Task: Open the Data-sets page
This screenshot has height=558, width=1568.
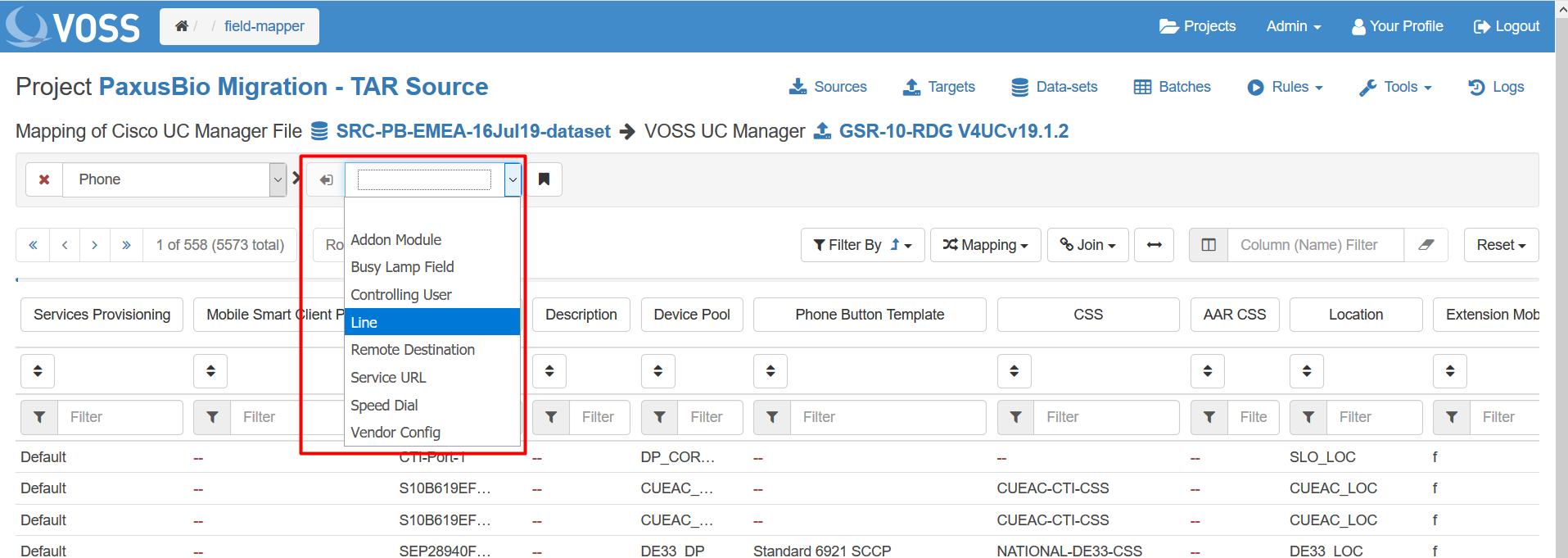Action: (1055, 87)
